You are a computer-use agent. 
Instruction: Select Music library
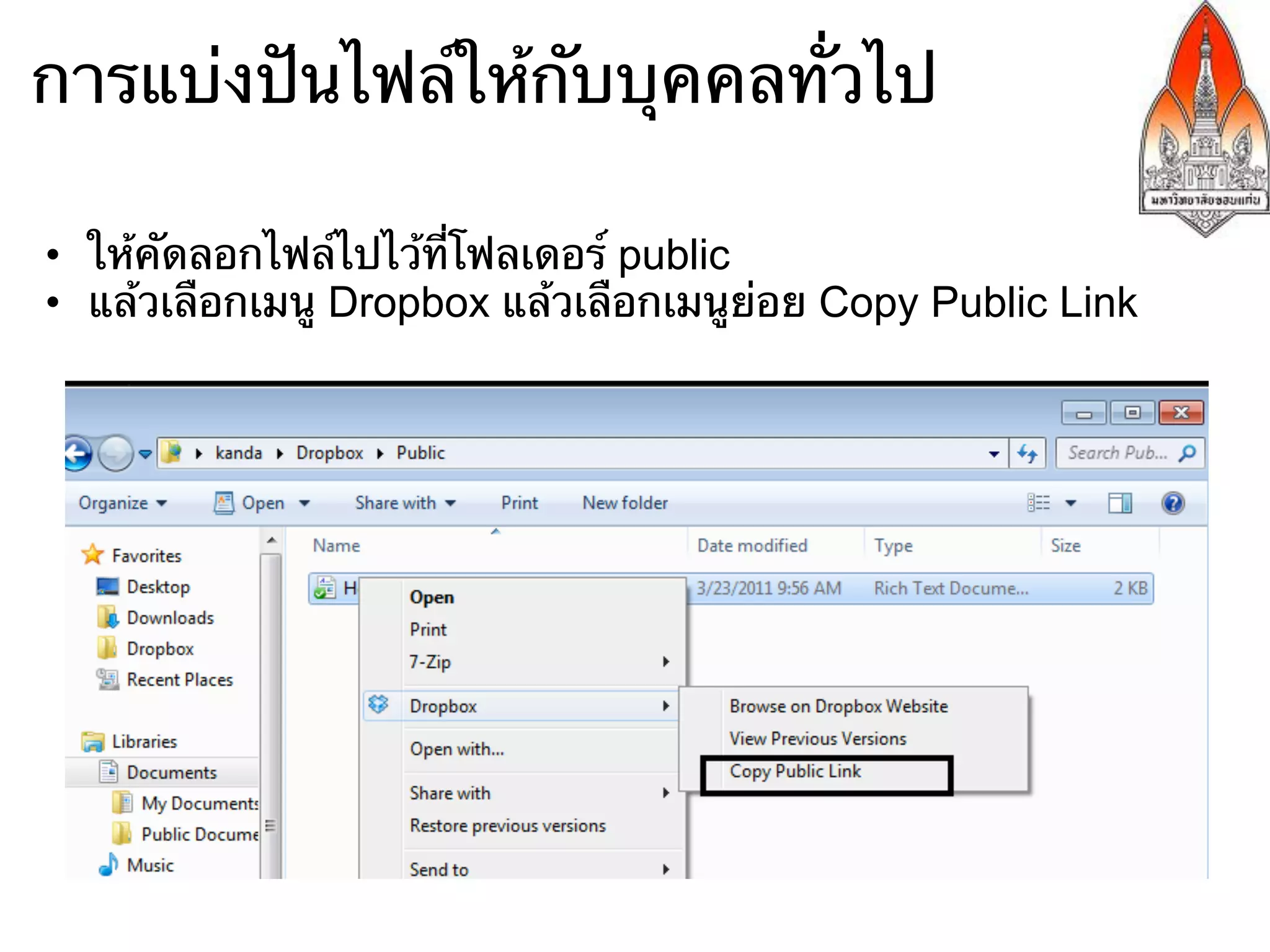coord(150,865)
